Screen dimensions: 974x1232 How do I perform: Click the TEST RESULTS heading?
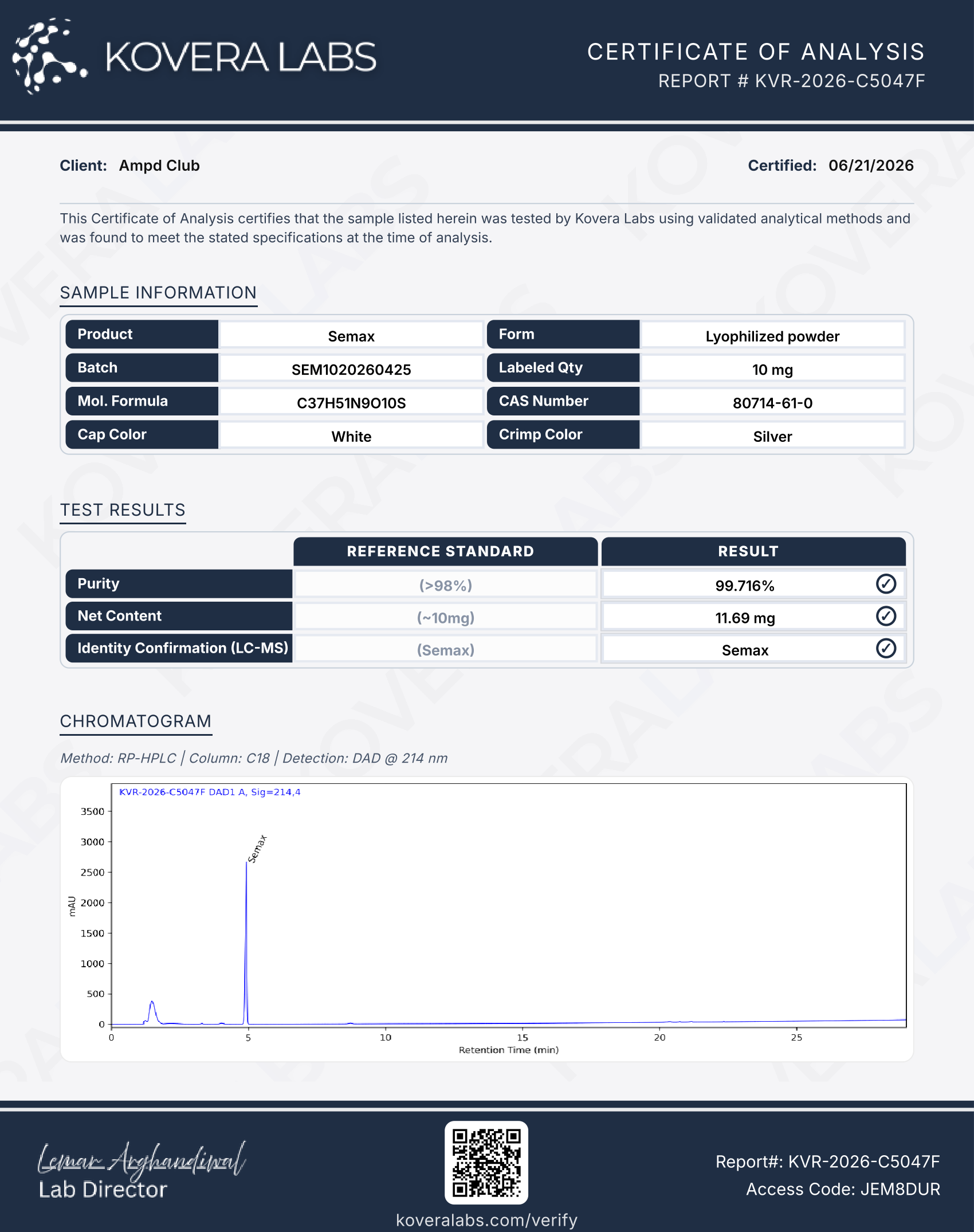point(123,510)
